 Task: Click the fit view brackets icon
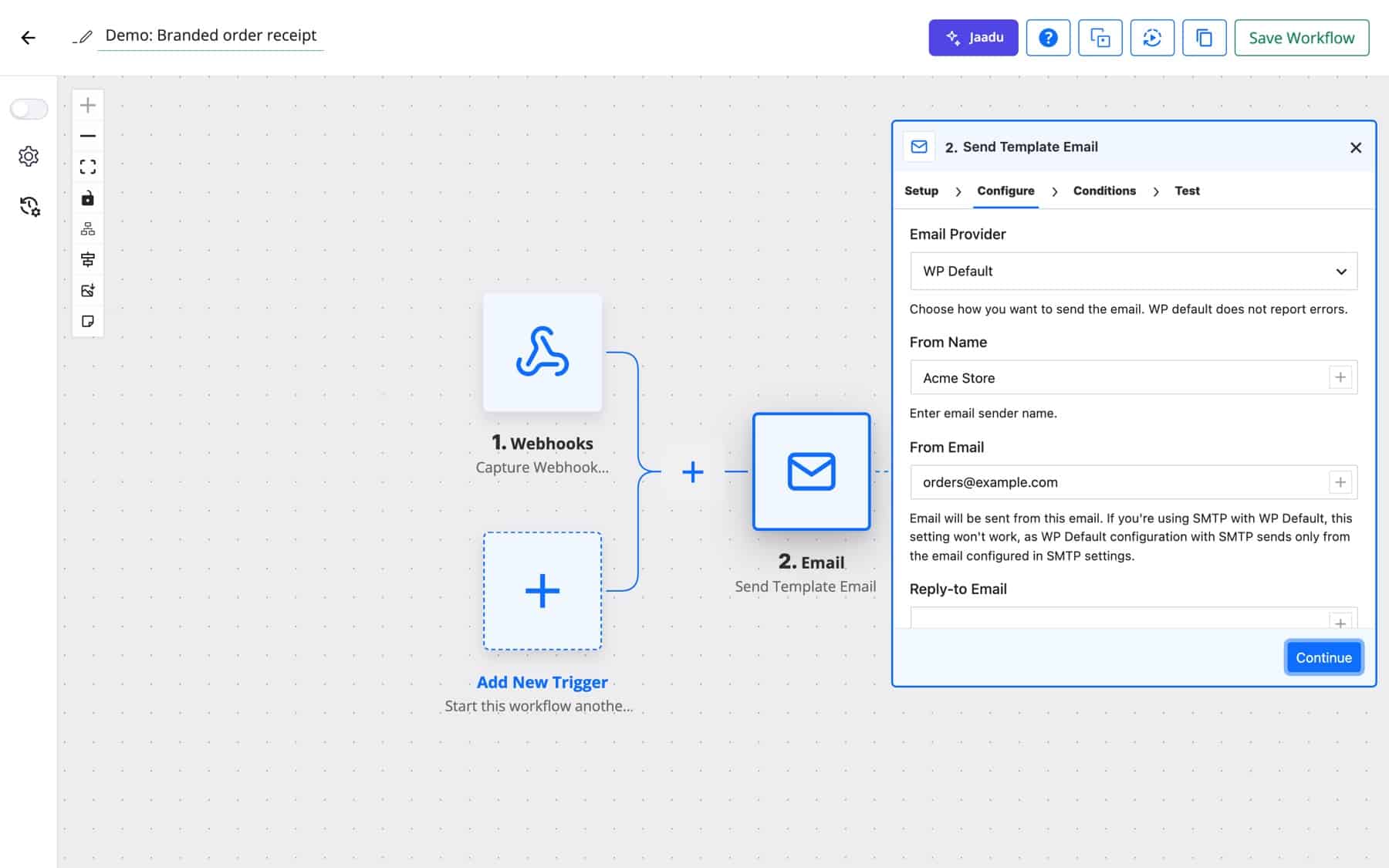point(88,167)
